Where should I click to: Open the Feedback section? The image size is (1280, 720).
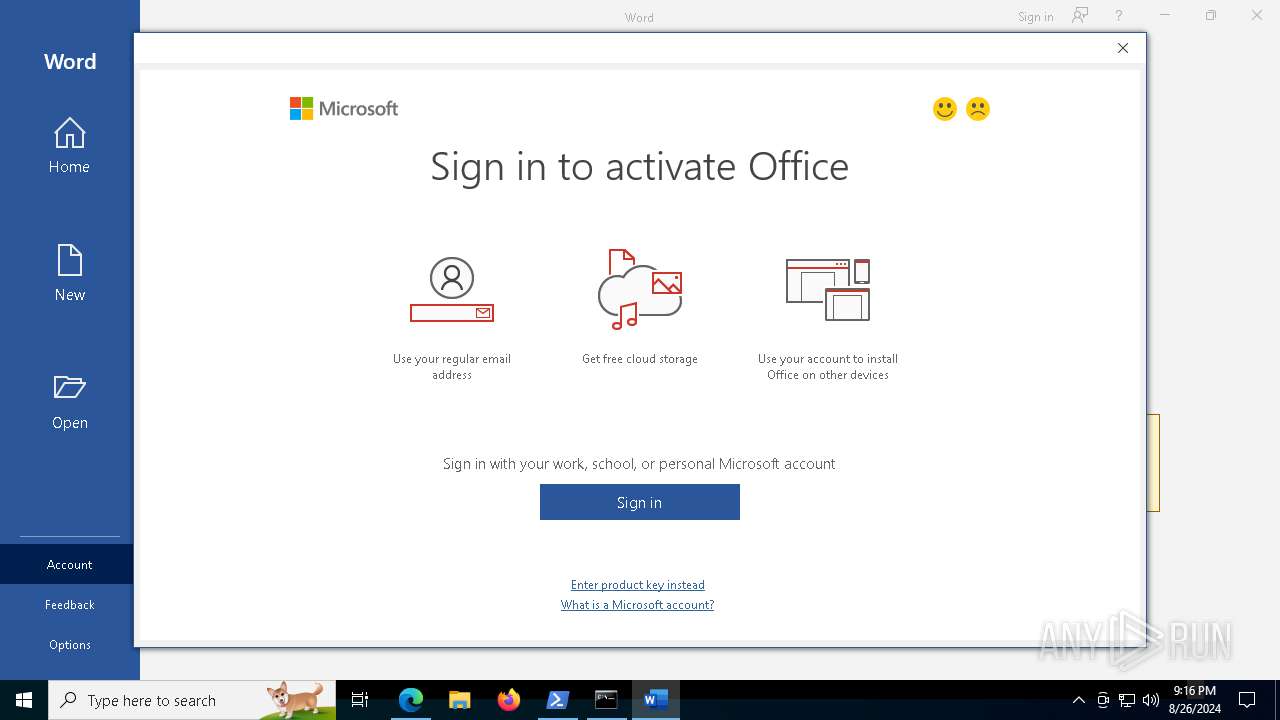point(69,604)
